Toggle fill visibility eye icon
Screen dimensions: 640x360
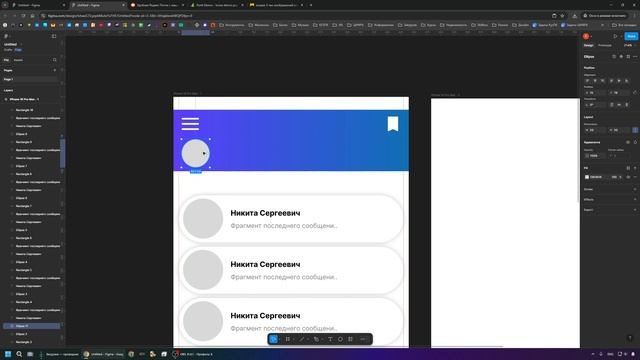click(x=628, y=177)
